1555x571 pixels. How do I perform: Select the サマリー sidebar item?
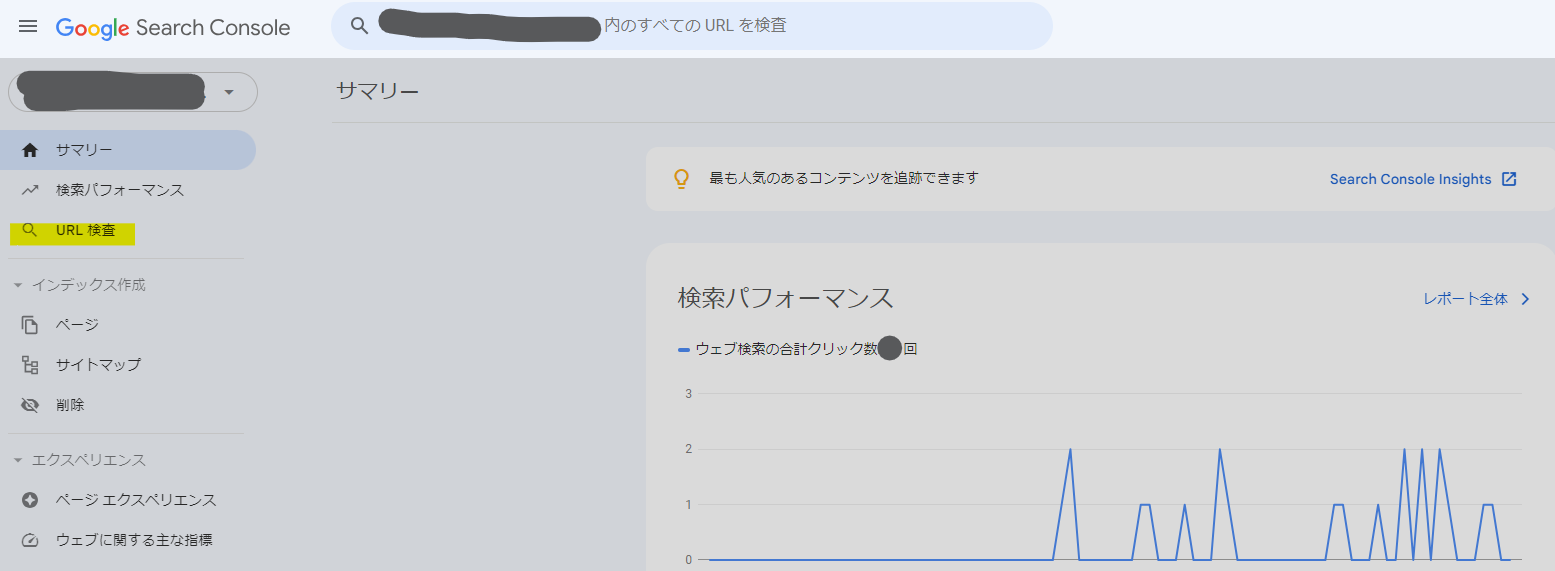[128, 150]
